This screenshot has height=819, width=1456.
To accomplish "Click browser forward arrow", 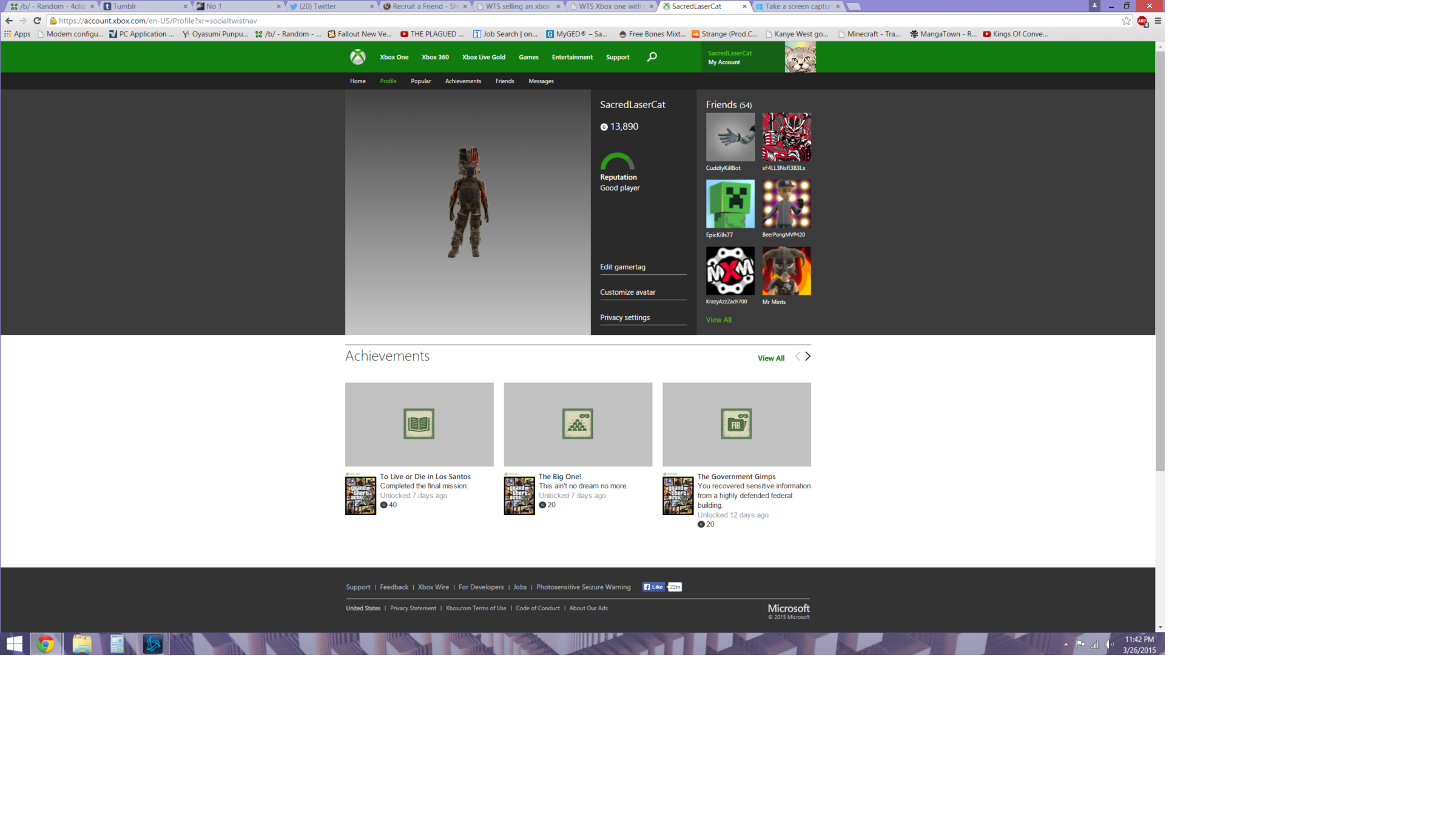I will click(x=23, y=21).
